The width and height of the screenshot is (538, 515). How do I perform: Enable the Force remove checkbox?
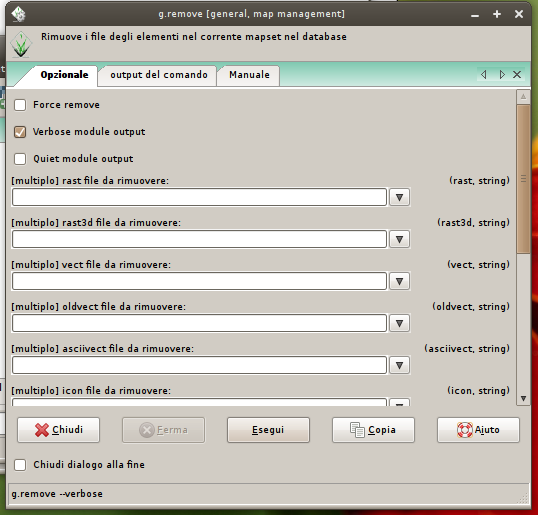pos(20,105)
